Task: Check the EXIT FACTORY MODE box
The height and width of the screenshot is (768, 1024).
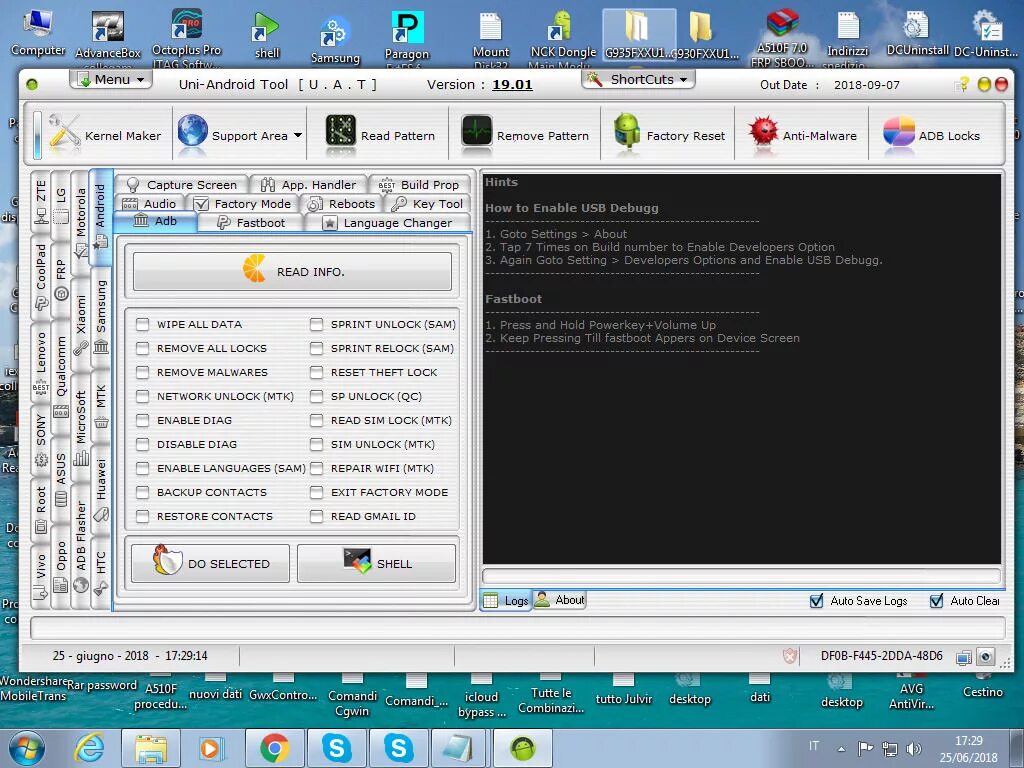Action: tap(317, 492)
